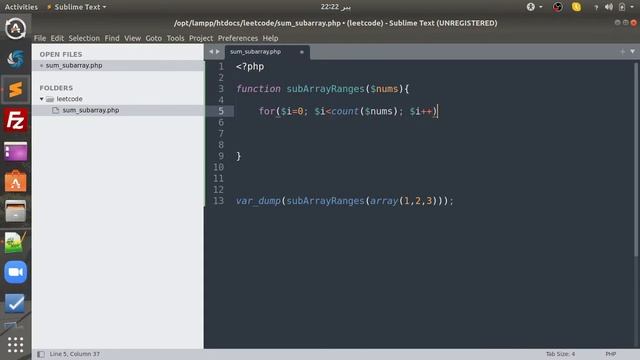Open the Help menu
The height and width of the screenshot is (360, 640).
(270, 38)
